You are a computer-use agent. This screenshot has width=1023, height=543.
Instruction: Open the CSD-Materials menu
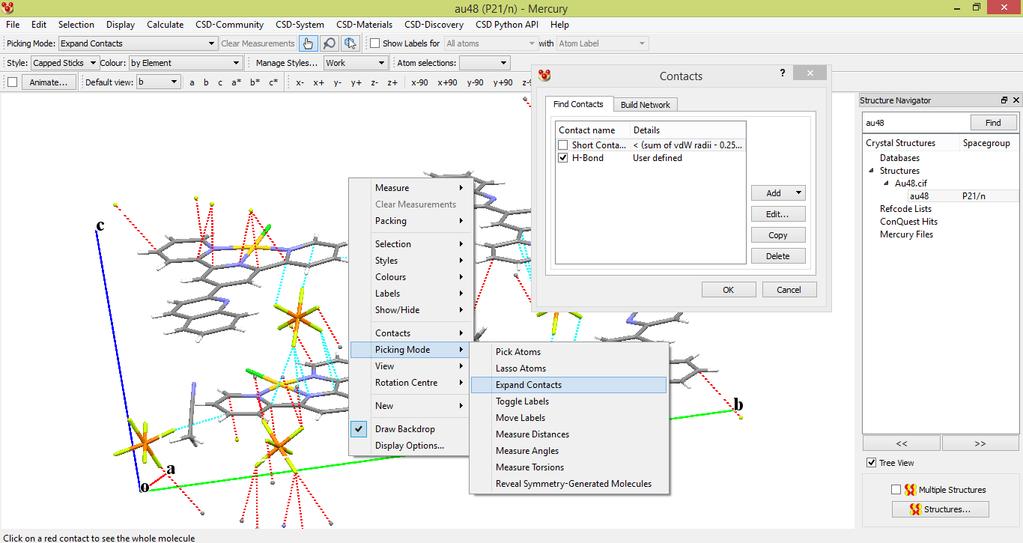coord(364,25)
